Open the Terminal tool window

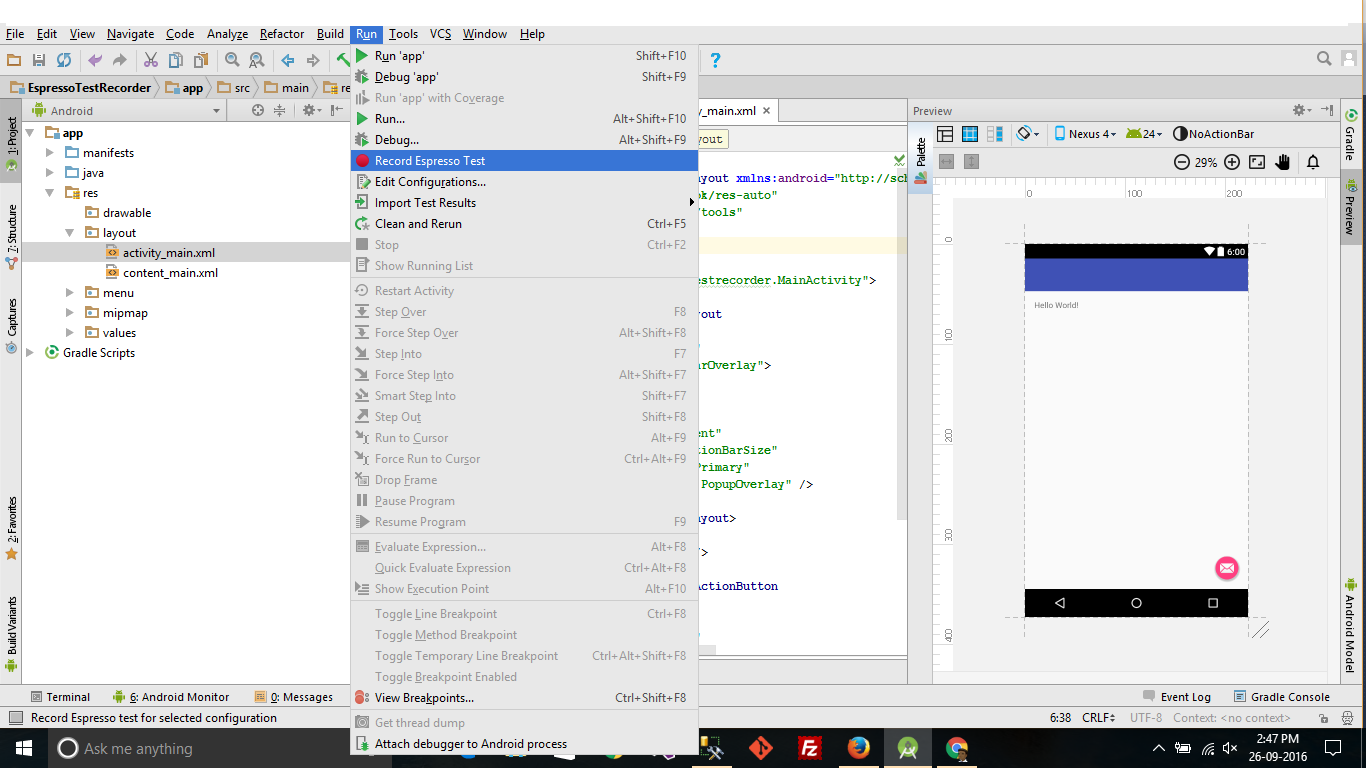pos(61,697)
